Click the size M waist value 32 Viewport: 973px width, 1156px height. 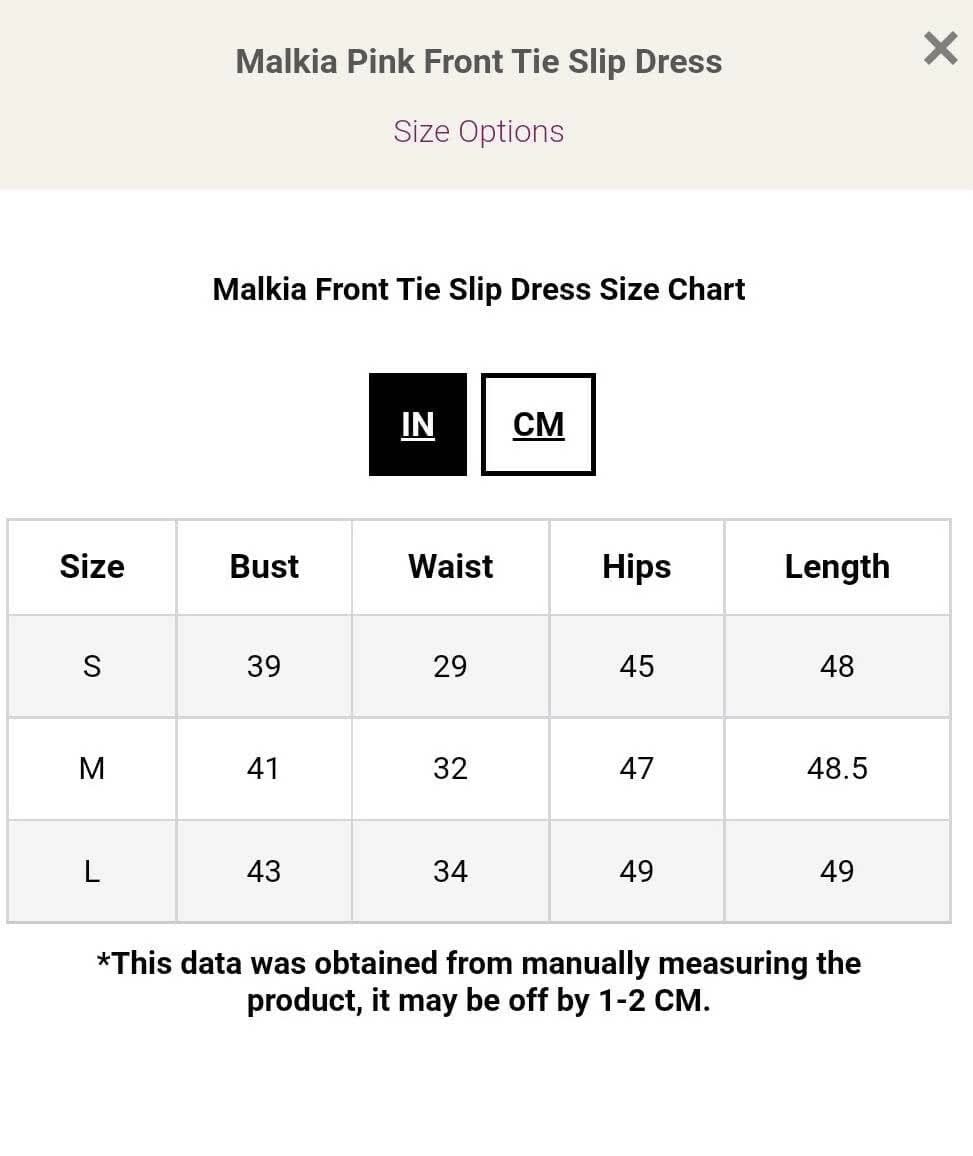coord(450,768)
